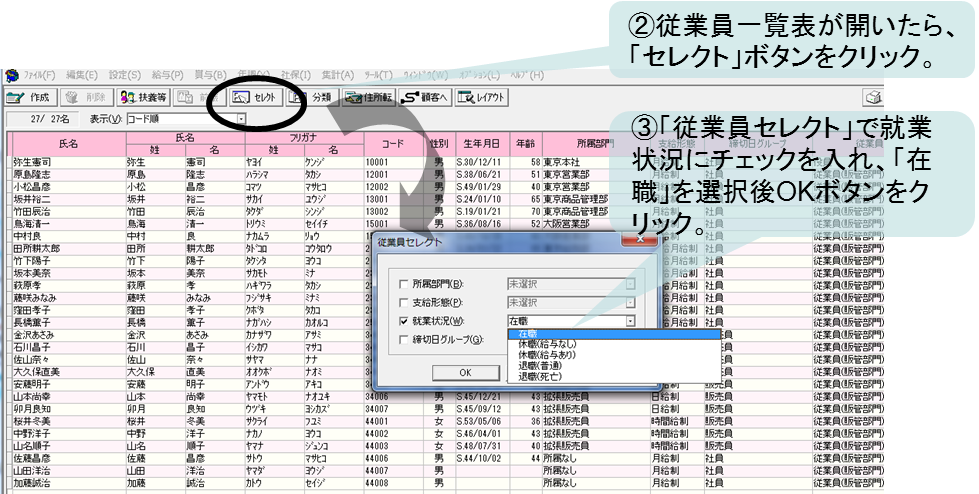The width and height of the screenshot is (979, 494).
Task: Select 退職(死亡) in the list
Action: tap(615, 377)
